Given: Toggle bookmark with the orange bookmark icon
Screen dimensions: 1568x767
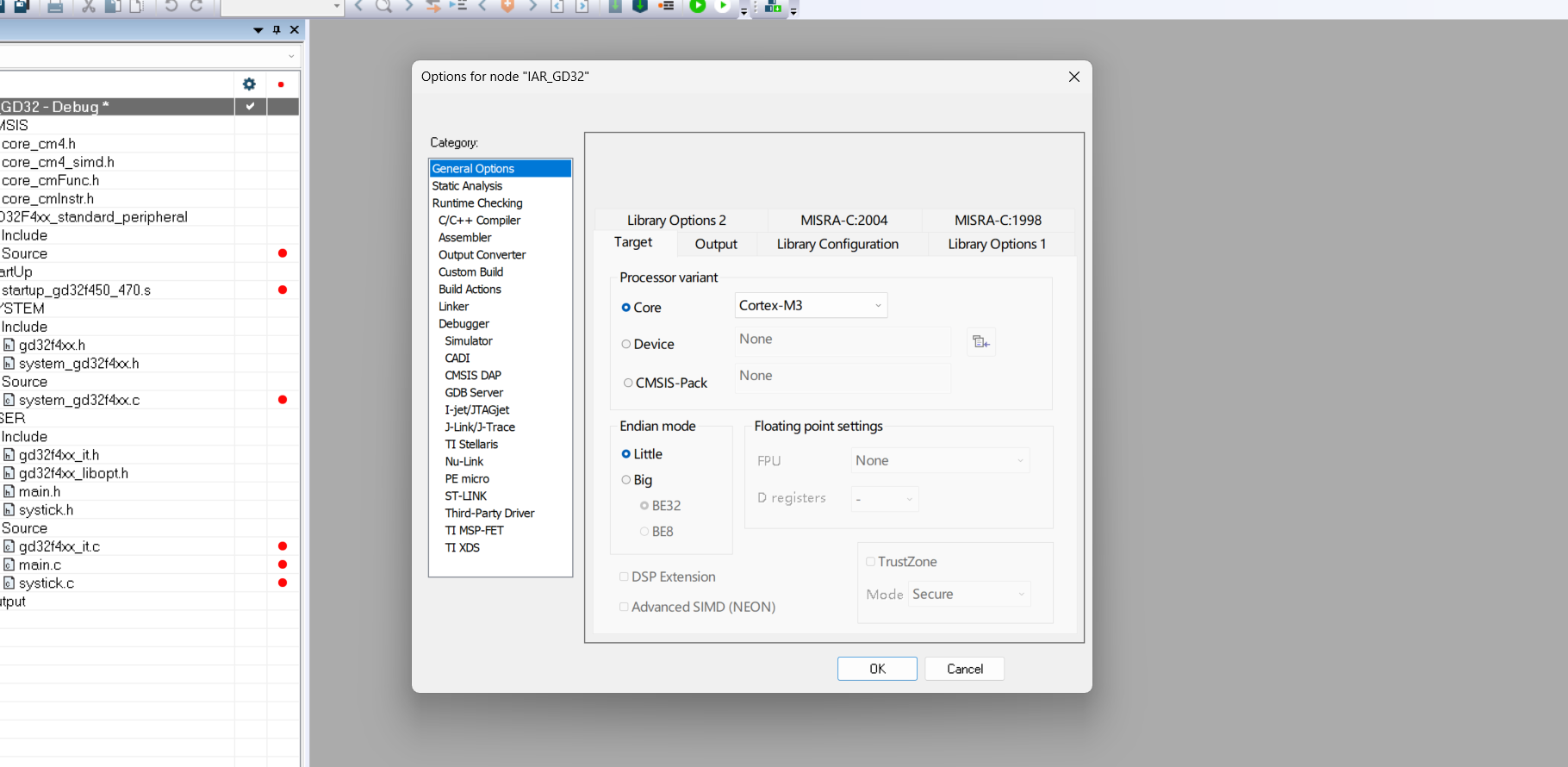Looking at the screenshot, I should click(507, 5).
